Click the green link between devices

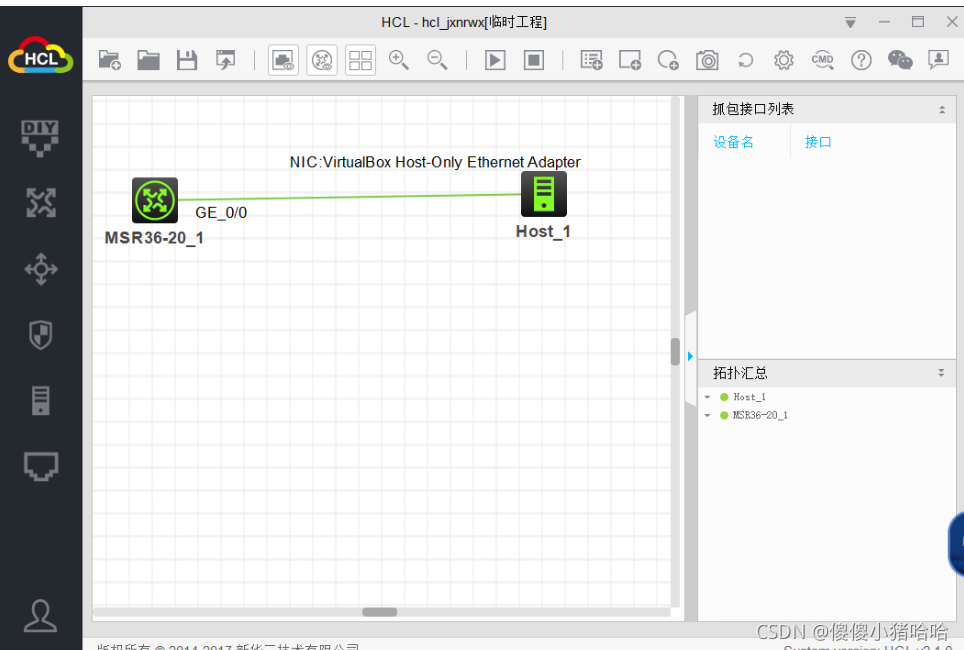[x=349, y=197]
